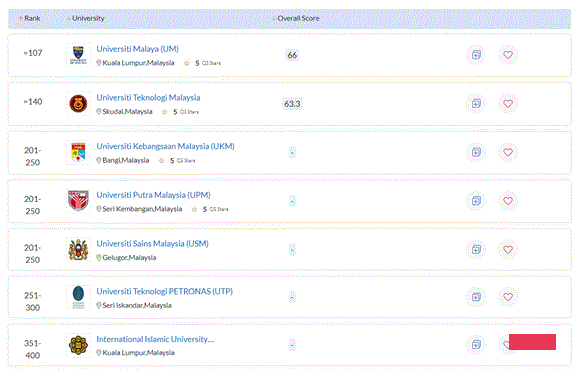576x370 pixels.
Task: Favorite Universiti Putra Malaysia heart
Action: point(508,201)
